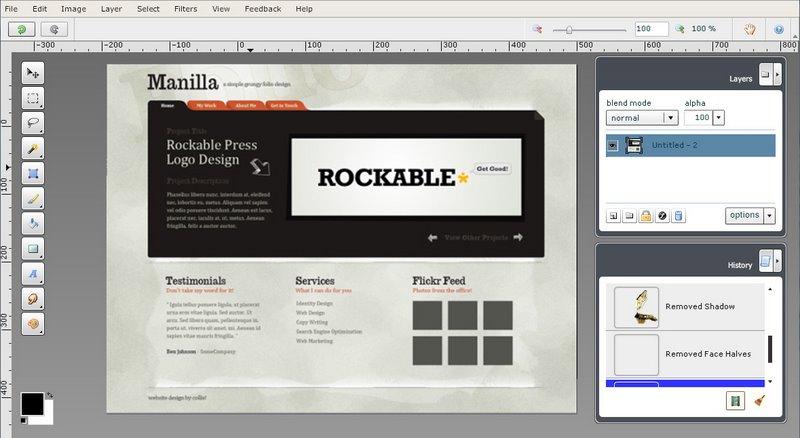This screenshot has height=438, width=800.
Task: Open the help icon in toolbar
Action: click(x=779, y=30)
